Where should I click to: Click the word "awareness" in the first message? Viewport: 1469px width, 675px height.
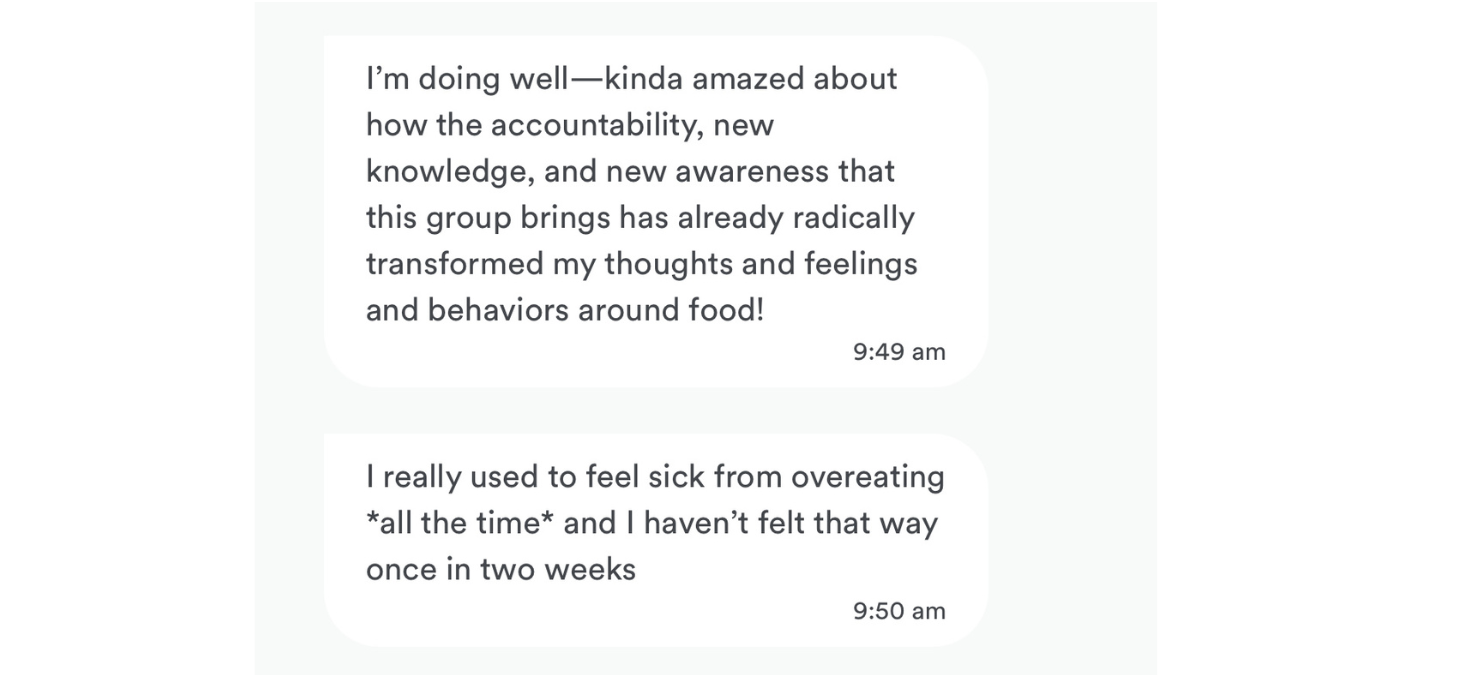pyautogui.click(x=751, y=172)
